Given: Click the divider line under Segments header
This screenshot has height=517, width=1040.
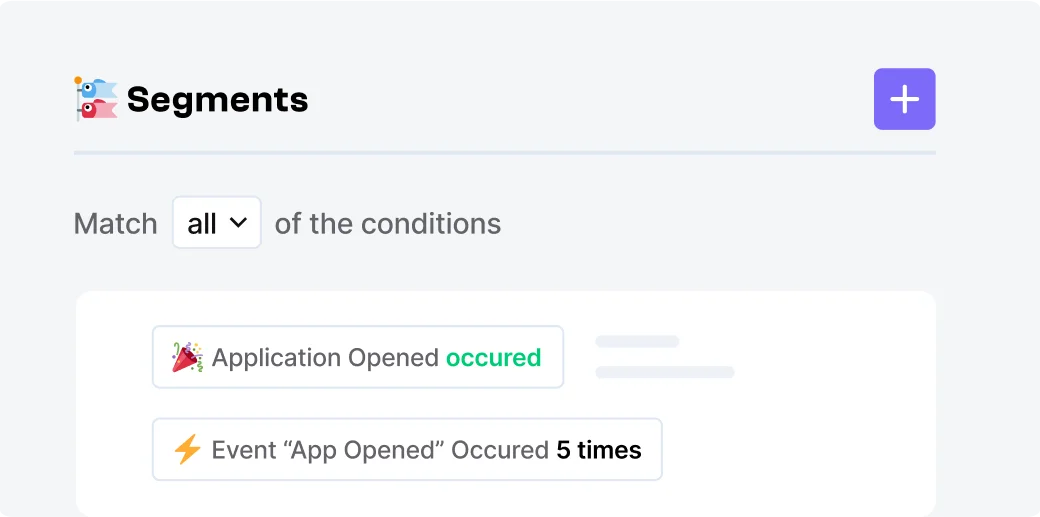Looking at the screenshot, I should [504, 153].
